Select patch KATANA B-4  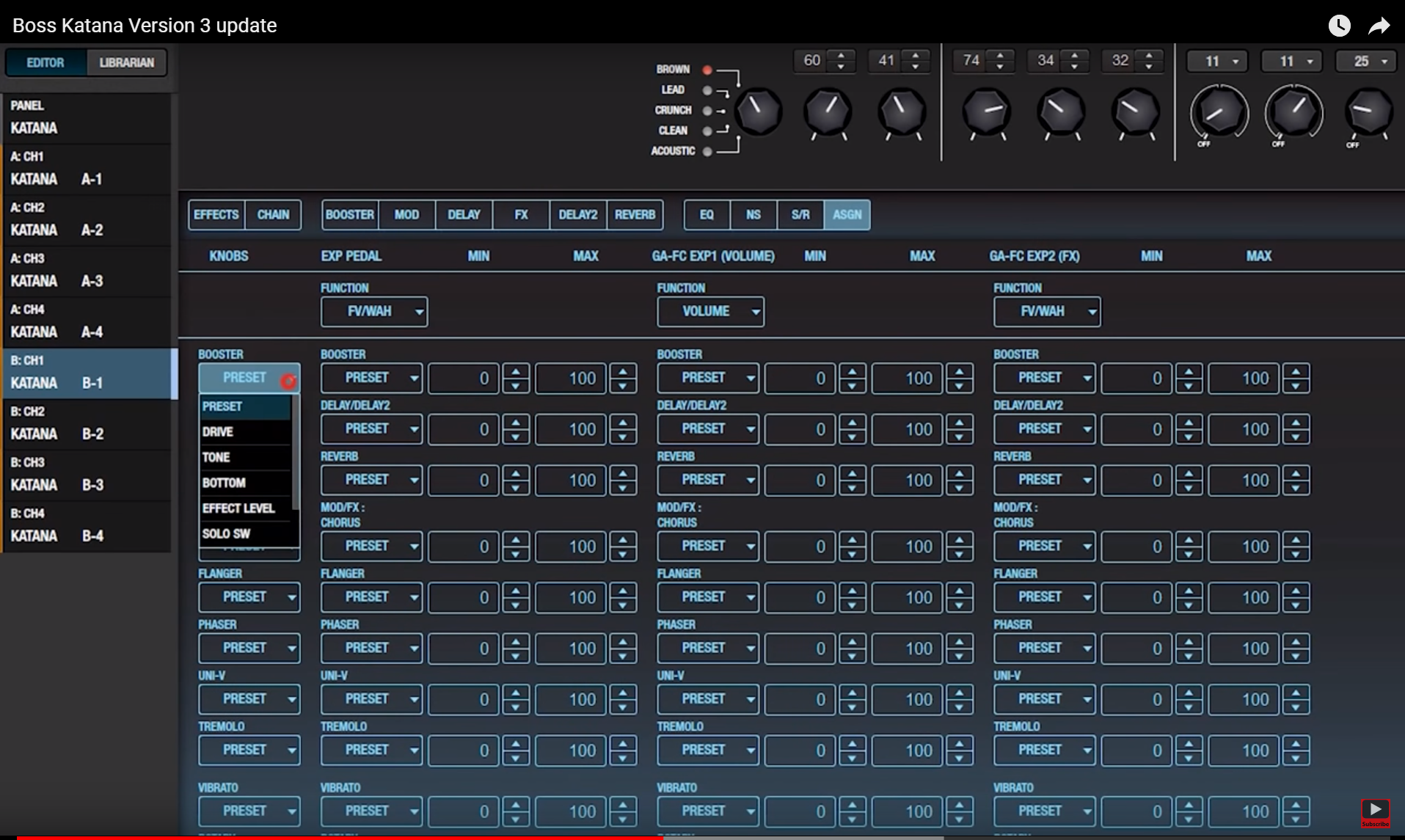point(87,525)
